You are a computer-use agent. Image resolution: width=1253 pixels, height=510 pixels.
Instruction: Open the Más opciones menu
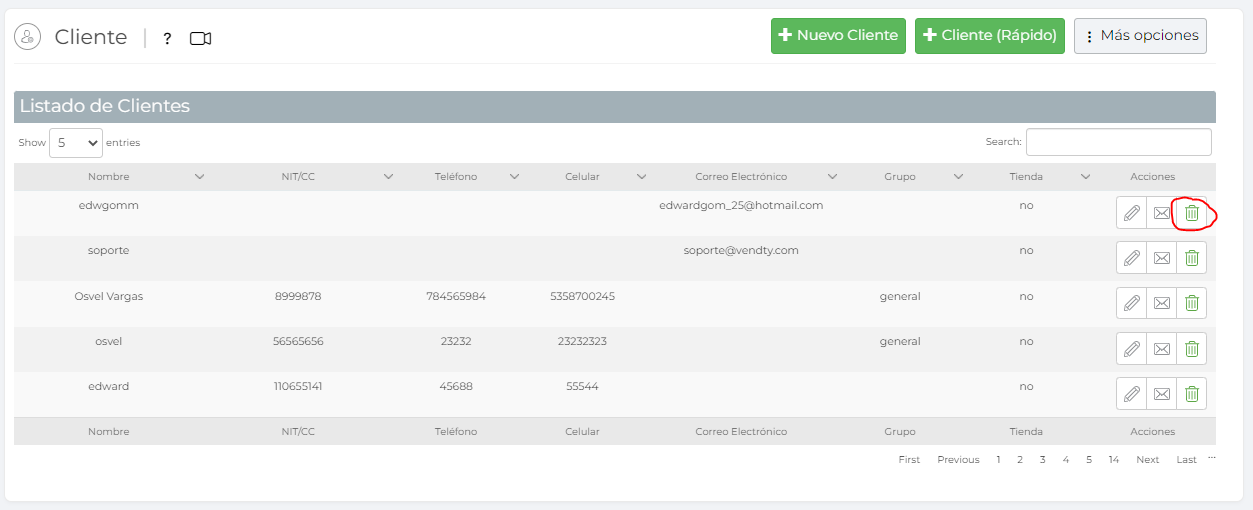point(1140,35)
